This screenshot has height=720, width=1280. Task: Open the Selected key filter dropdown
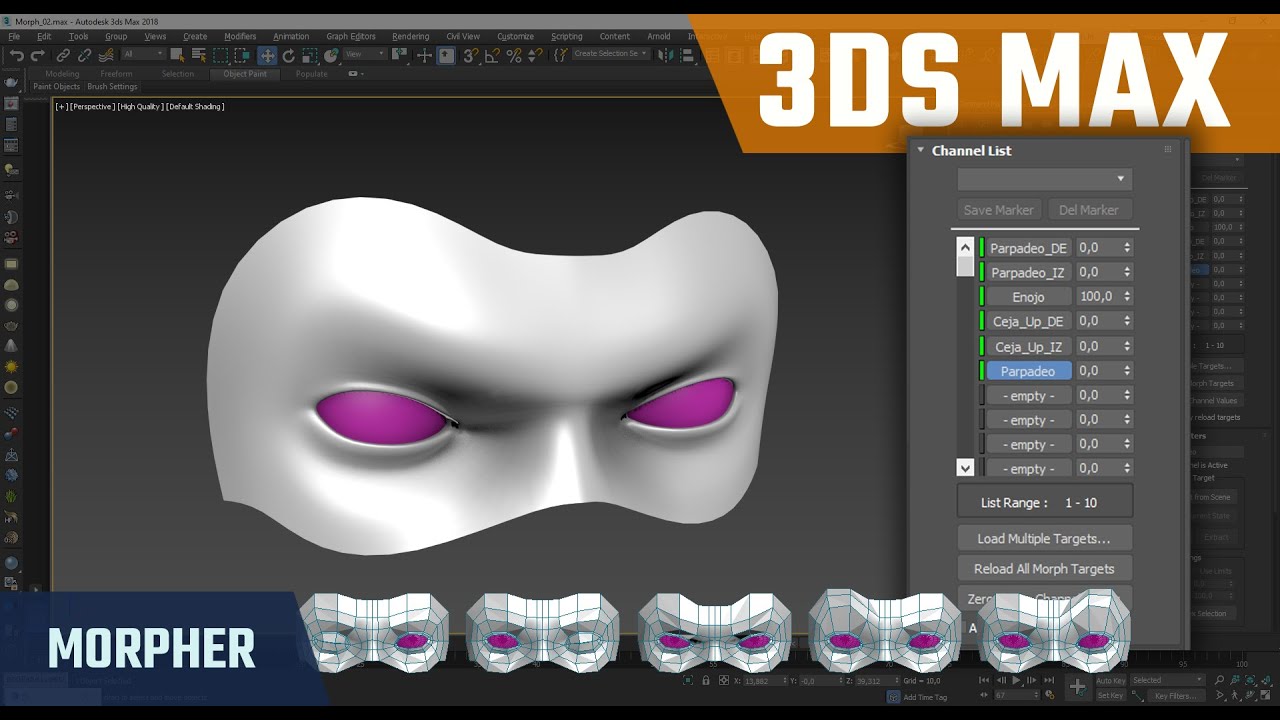pyautogui.click(x=1167, y=680)
